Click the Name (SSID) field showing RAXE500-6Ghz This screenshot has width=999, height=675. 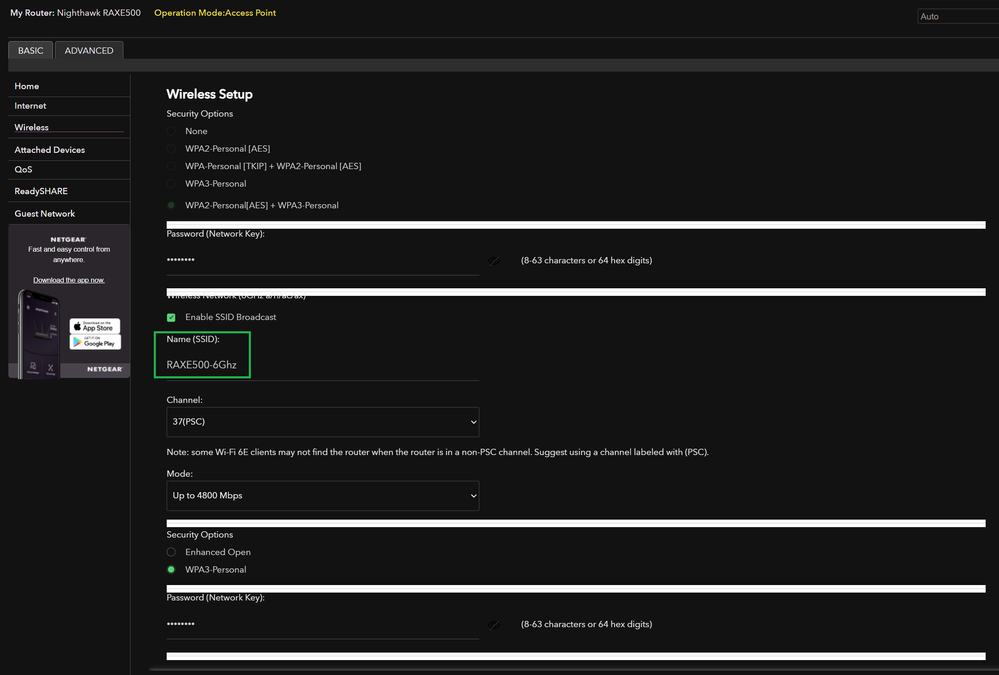pyautogui.click(x=202, y=363)
